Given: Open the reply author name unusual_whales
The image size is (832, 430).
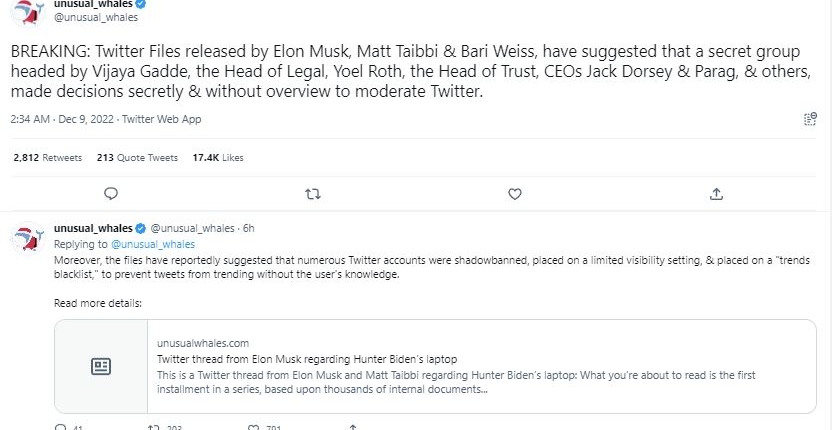Looking at the screenshot, I should (x=93, y=228).
